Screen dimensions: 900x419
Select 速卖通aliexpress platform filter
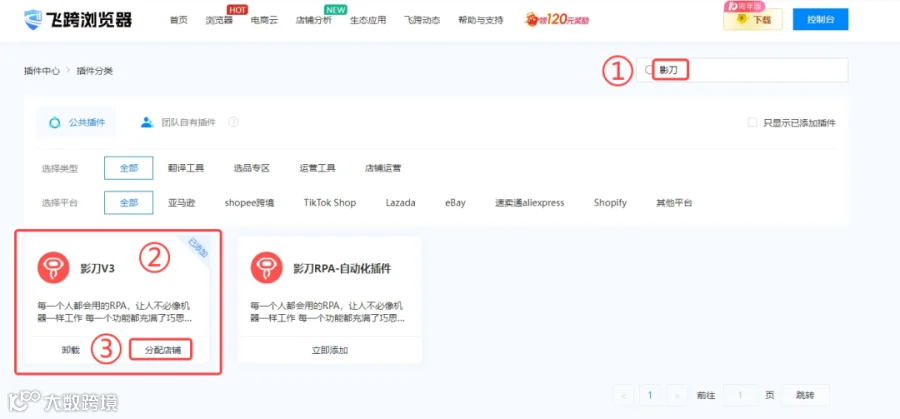pyautogui.click(x=530, y=203)
